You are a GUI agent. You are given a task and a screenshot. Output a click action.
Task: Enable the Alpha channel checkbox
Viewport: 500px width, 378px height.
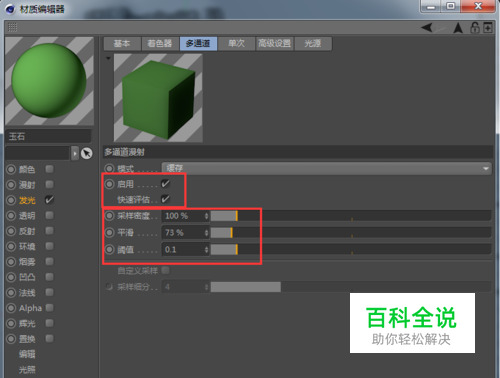49,308
